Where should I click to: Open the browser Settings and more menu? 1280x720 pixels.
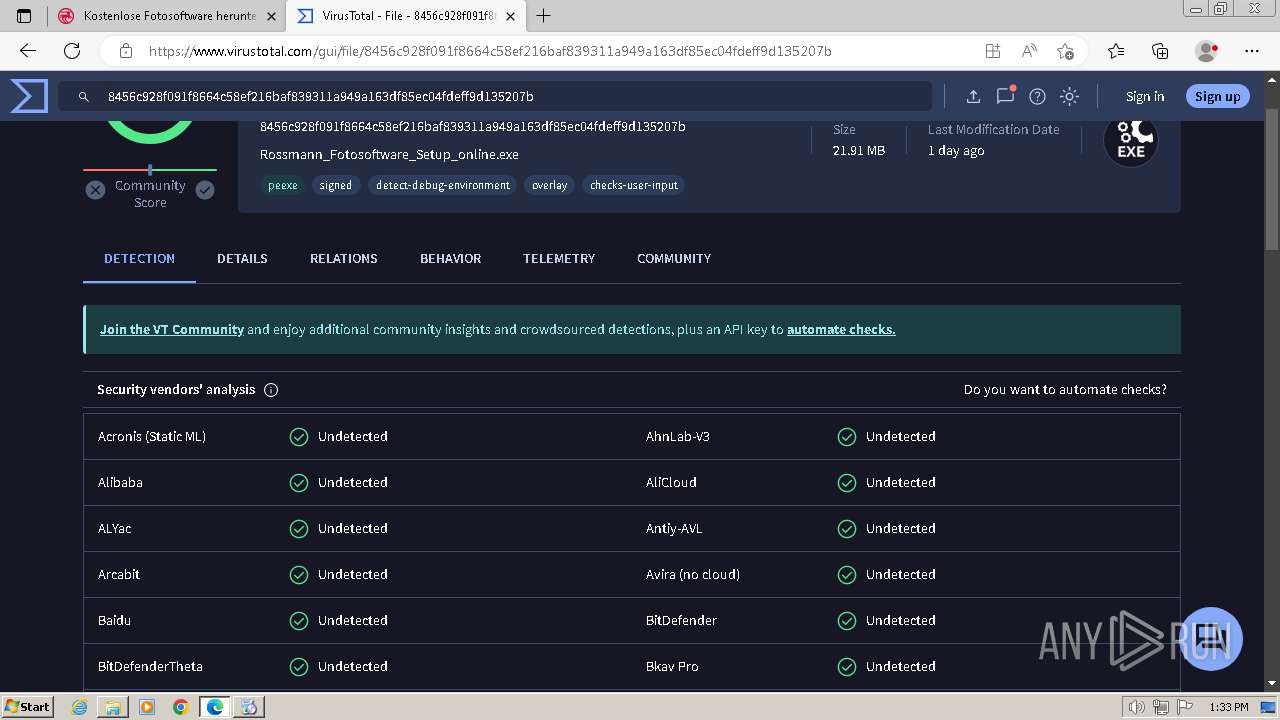(x=1252, y=51)
